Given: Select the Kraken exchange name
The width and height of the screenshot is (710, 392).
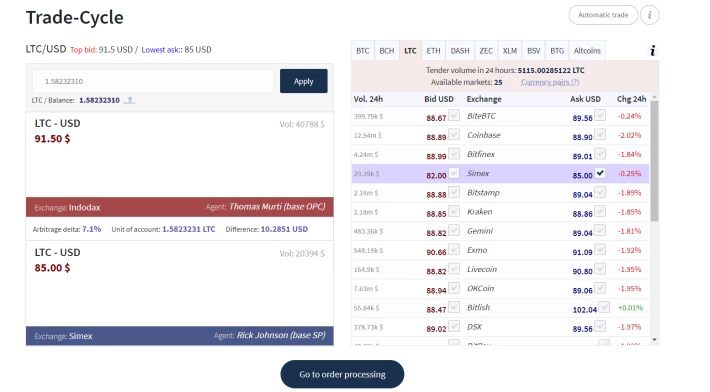Looking at the screenshot, I should pyautogui.click(x=480, y=212).
